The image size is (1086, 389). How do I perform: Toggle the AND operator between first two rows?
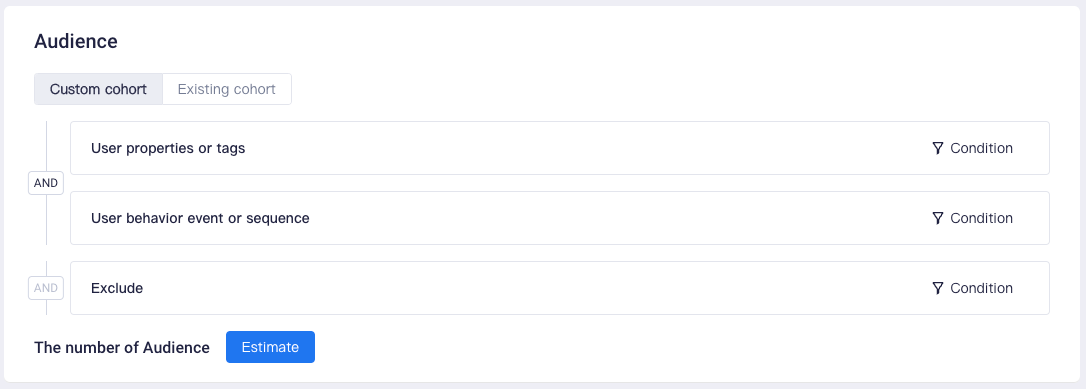pos(46,183)
